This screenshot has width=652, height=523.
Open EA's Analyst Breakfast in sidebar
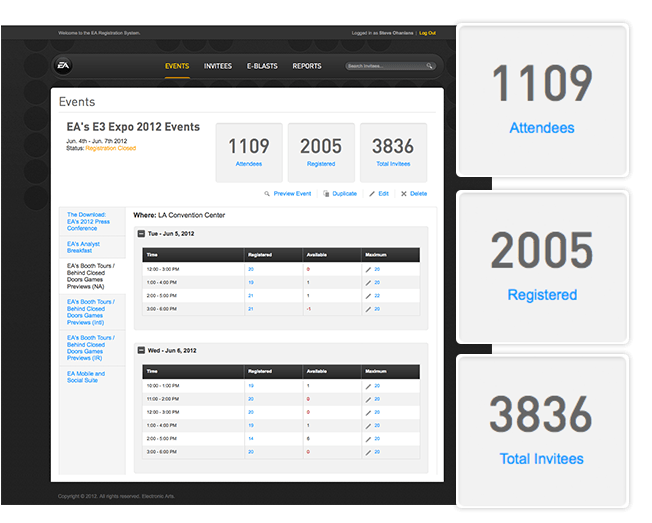(x=83, y=247)
